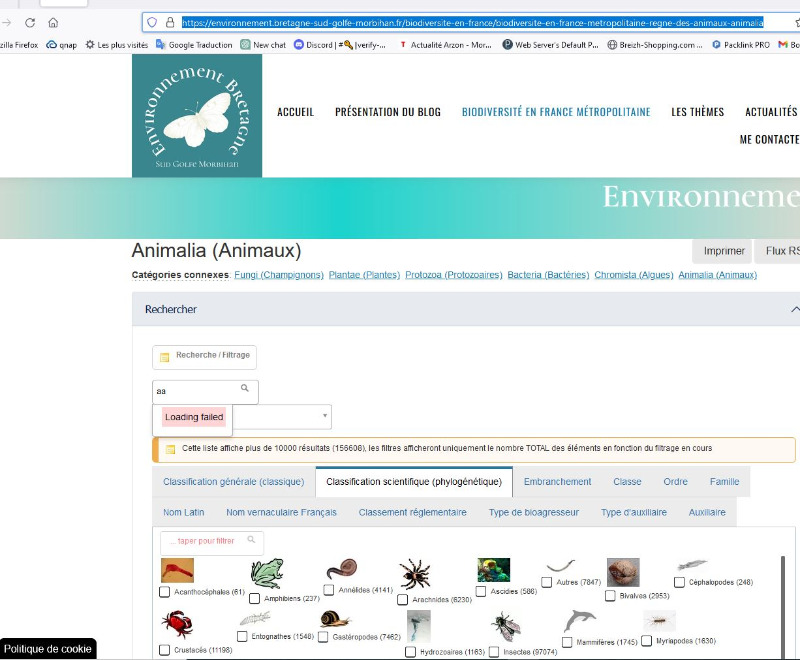Viewport: 800px width, 660px height.
Task: Open Présentation du blog menu item
Action: coord(388,112)
